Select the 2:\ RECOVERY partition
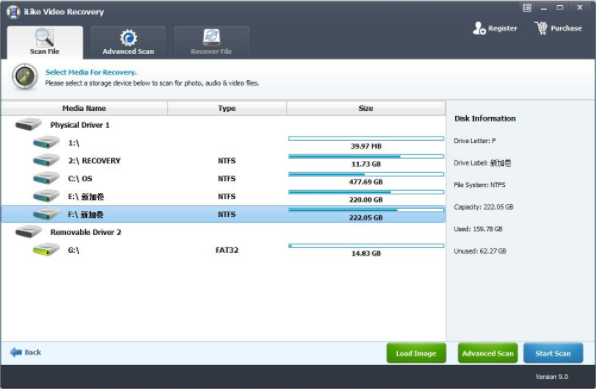Screen dimensions: 596x389 click(x=223, y=161)
